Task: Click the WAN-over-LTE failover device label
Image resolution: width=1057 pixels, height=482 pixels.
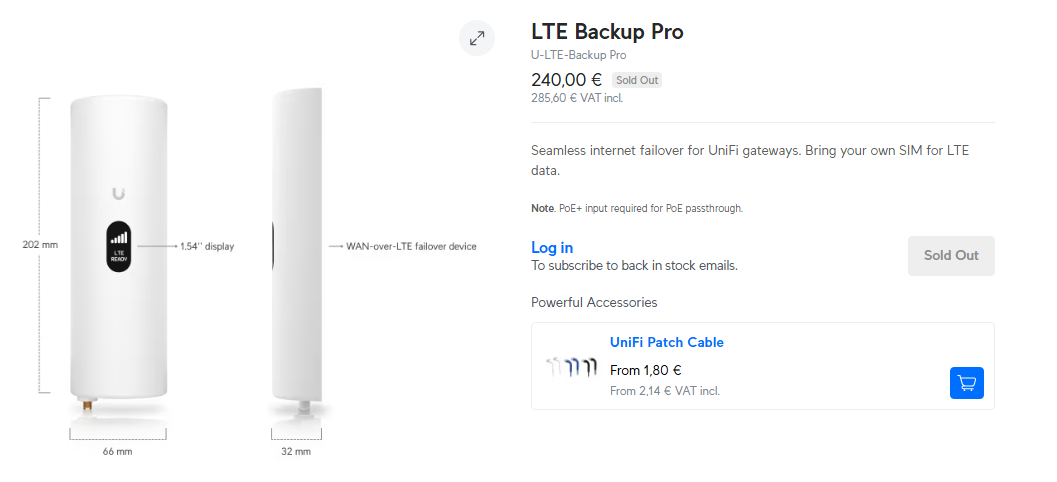Action: coord(411,246)
